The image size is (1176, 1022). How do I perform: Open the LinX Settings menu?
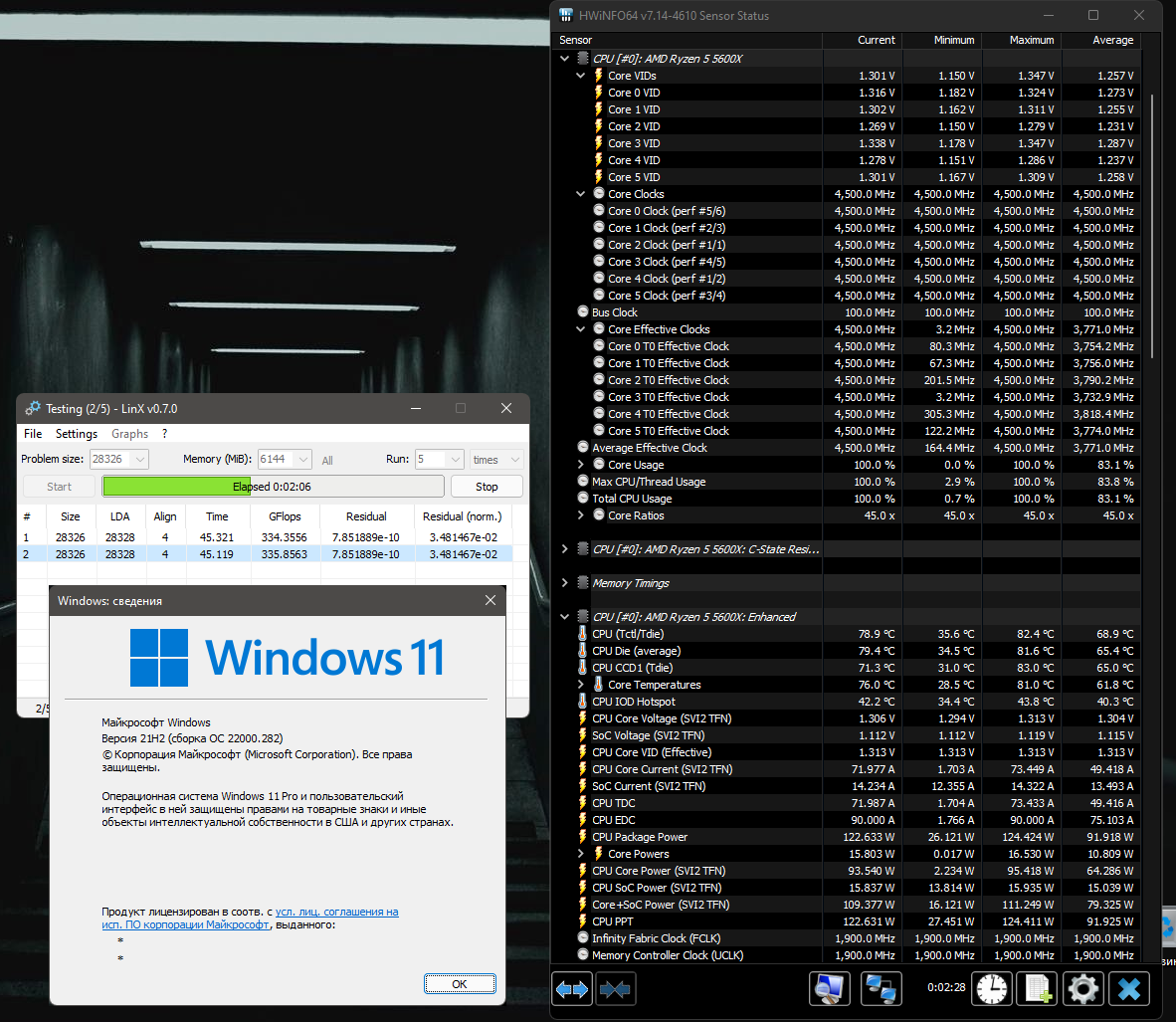[x=77, y=434]
